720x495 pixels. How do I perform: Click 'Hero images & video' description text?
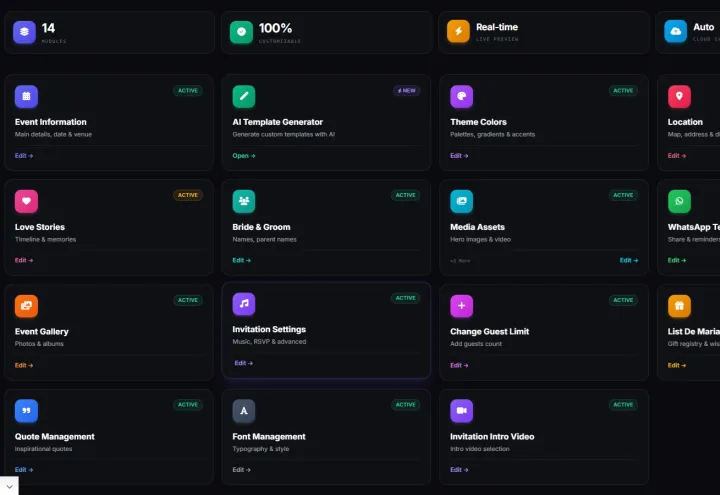480,239
